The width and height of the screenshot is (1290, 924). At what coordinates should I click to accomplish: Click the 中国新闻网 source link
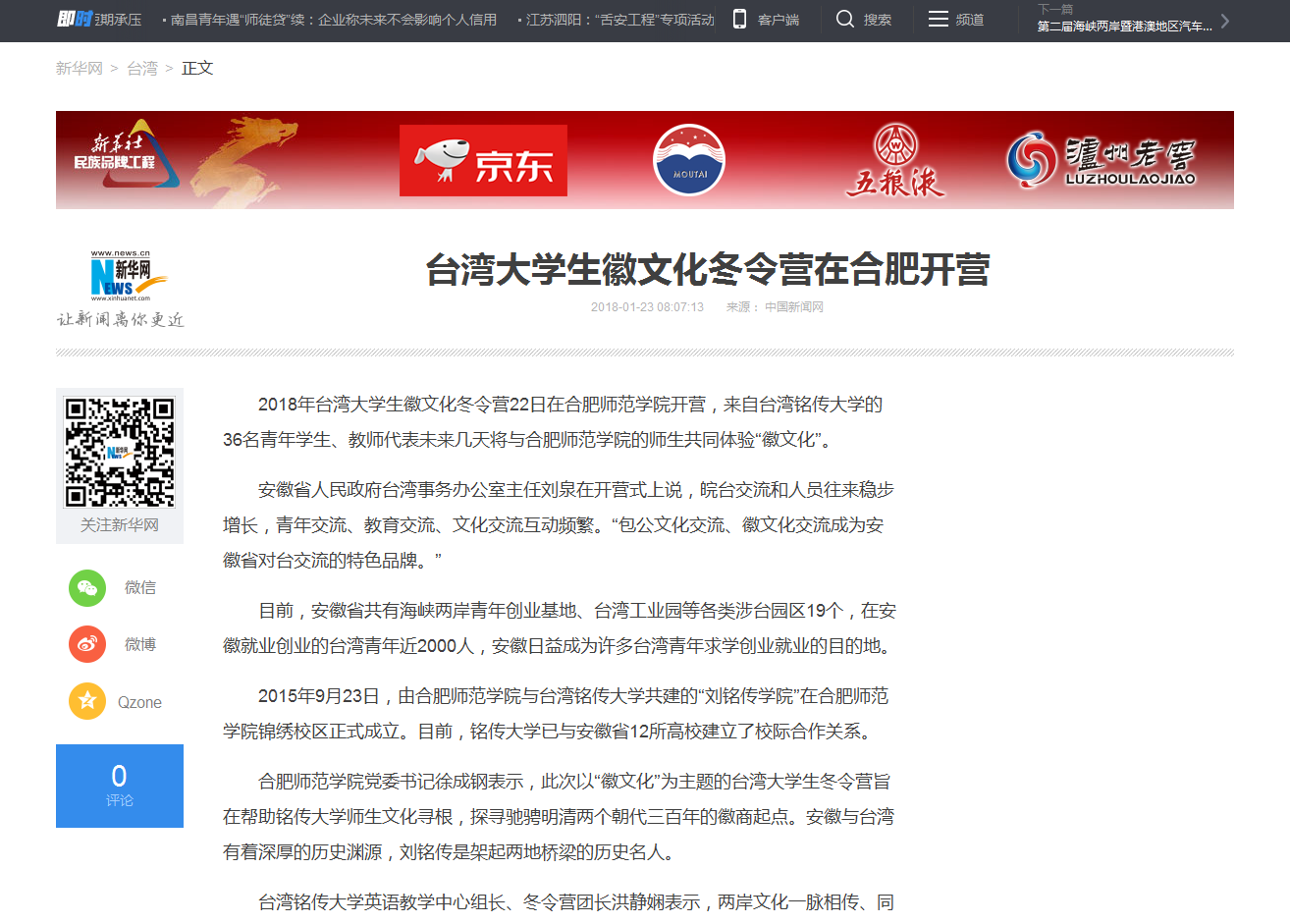[794, 307]
